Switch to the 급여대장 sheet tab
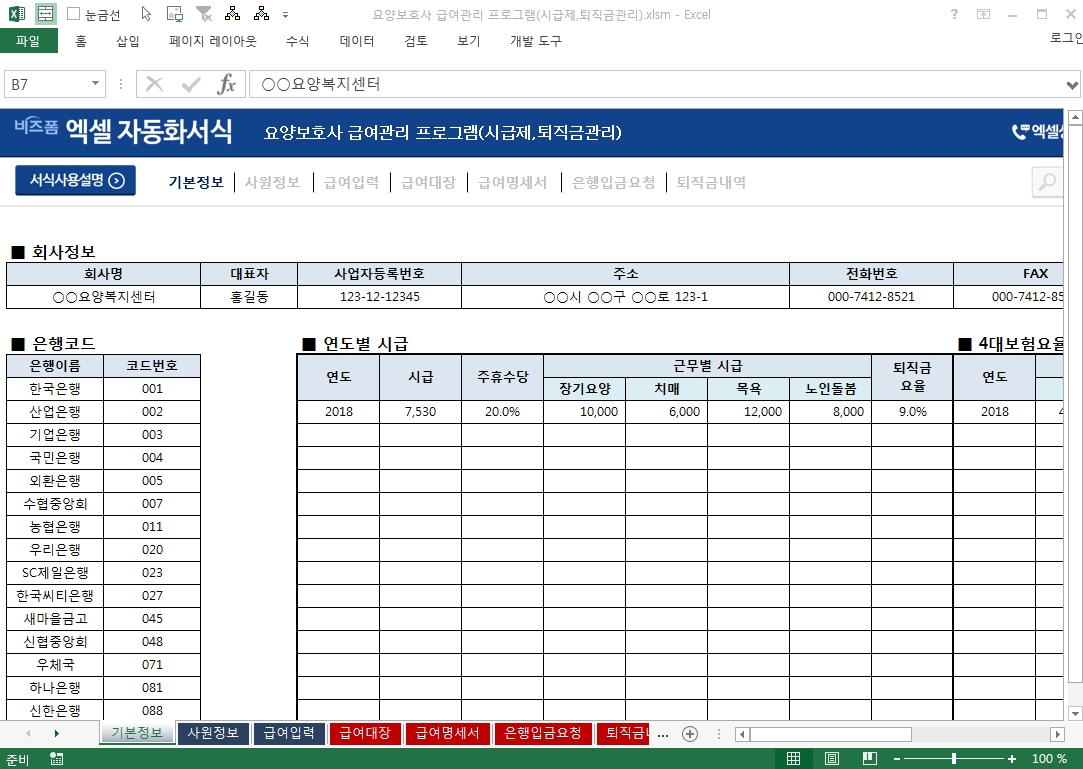 pyautogui.click(x=365, y=733)
